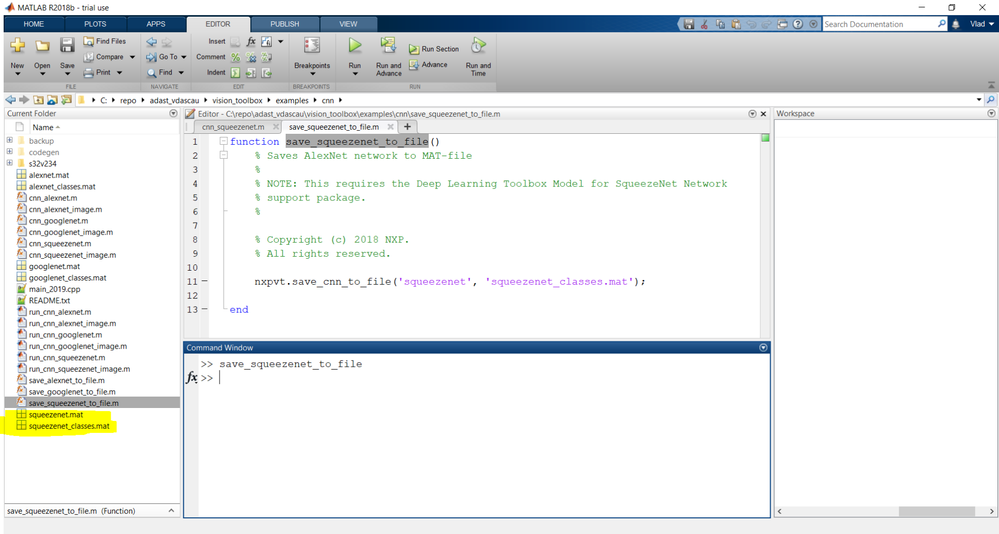The height and width of the screenshot is (534, 999).
Task: Collapse the toolstrip with minimize arrow
Action: tap(991, 85)
